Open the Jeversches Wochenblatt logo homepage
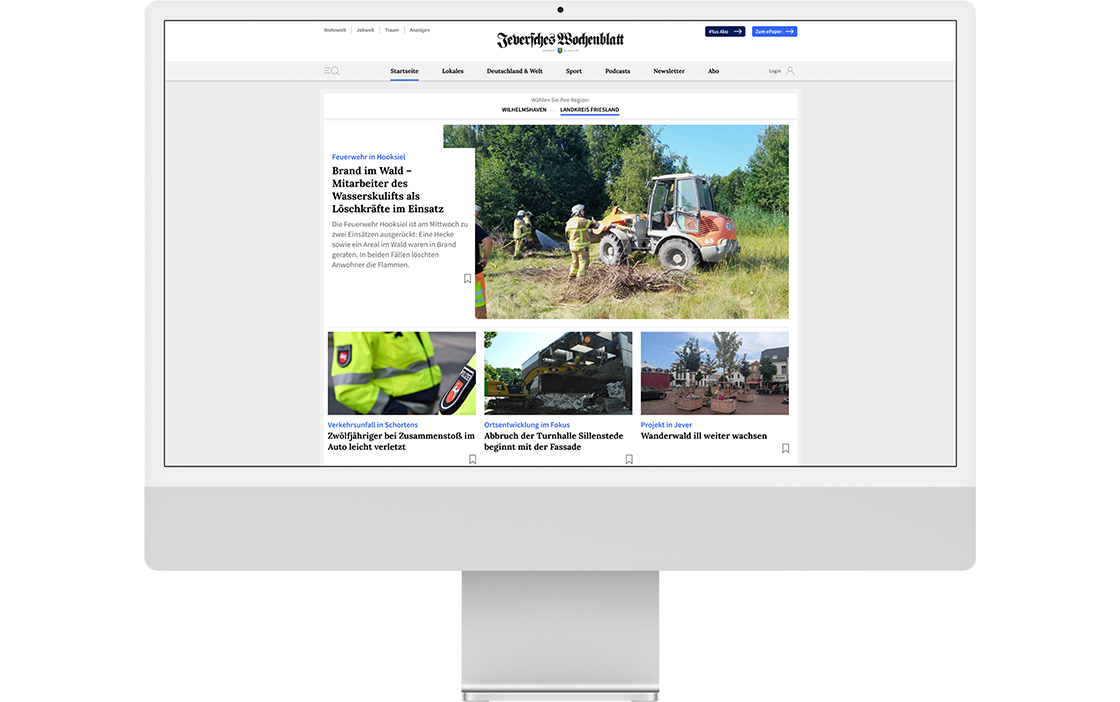The height and width of the screenshot is (702, 1120). [x=560, y=40]
